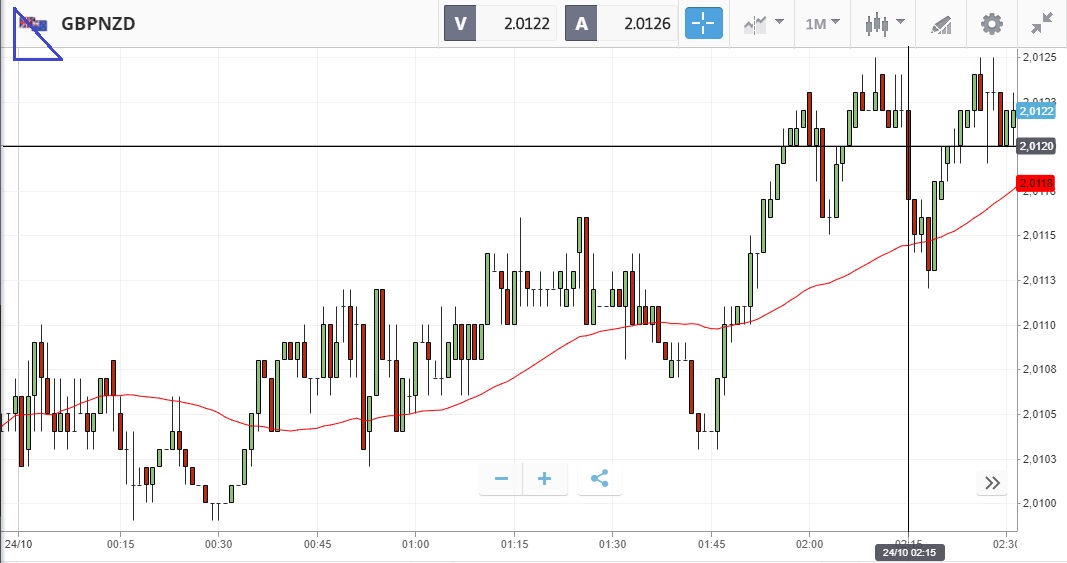Screen dimensions: 1067x563
Task: Zoom out with the minus button
Action: 501,479
